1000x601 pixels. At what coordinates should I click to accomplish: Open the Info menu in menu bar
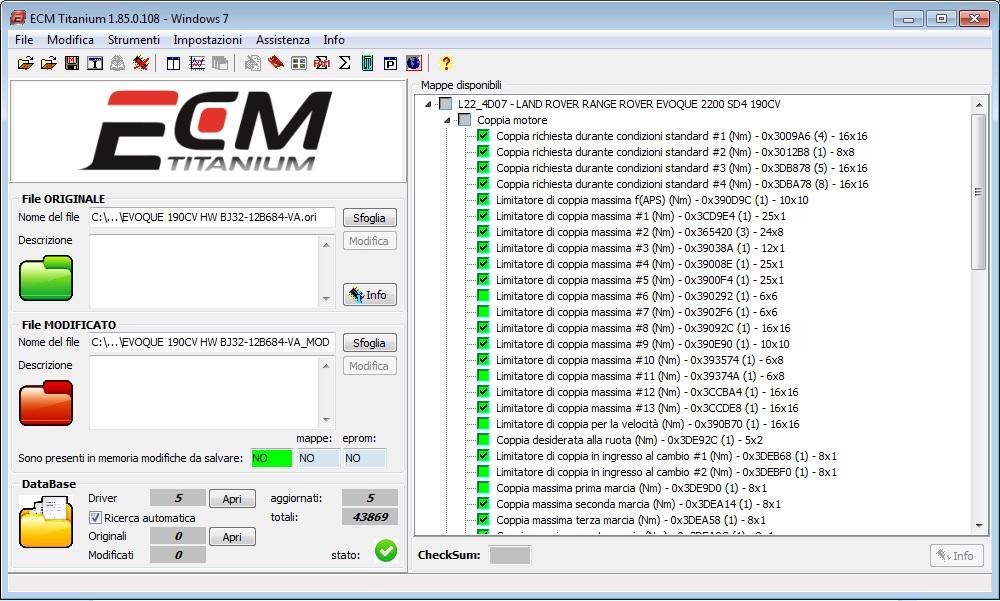tap(334, 40)
